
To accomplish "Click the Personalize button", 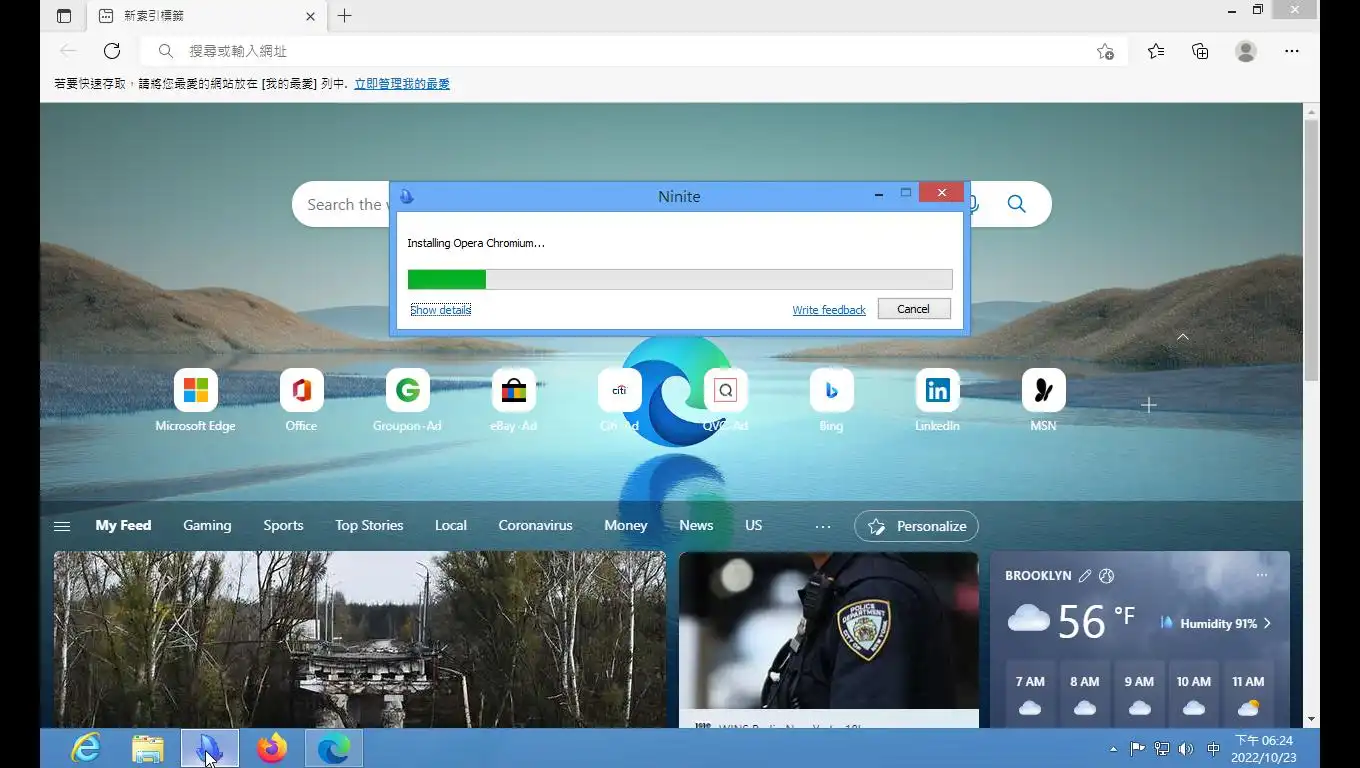I will point(916,526).
